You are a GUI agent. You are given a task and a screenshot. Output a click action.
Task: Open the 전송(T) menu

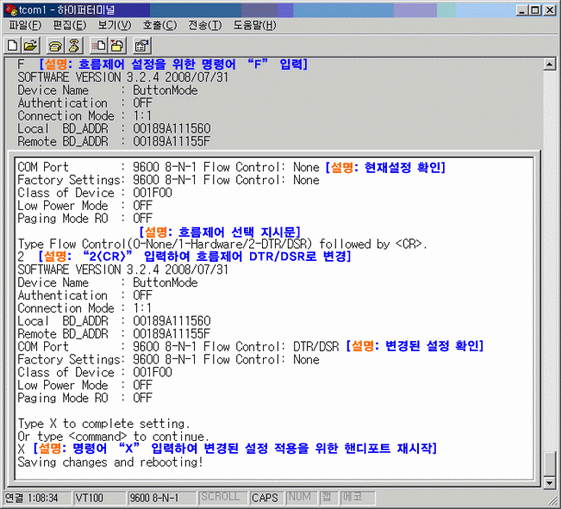205,25
